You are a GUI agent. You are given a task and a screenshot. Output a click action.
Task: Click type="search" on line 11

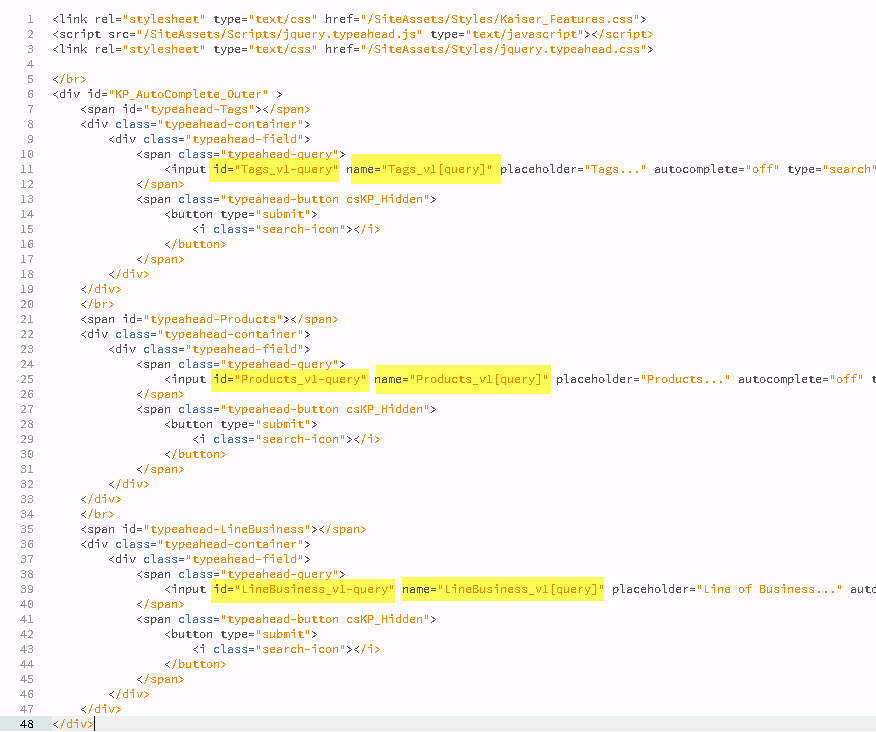[830, 169]
